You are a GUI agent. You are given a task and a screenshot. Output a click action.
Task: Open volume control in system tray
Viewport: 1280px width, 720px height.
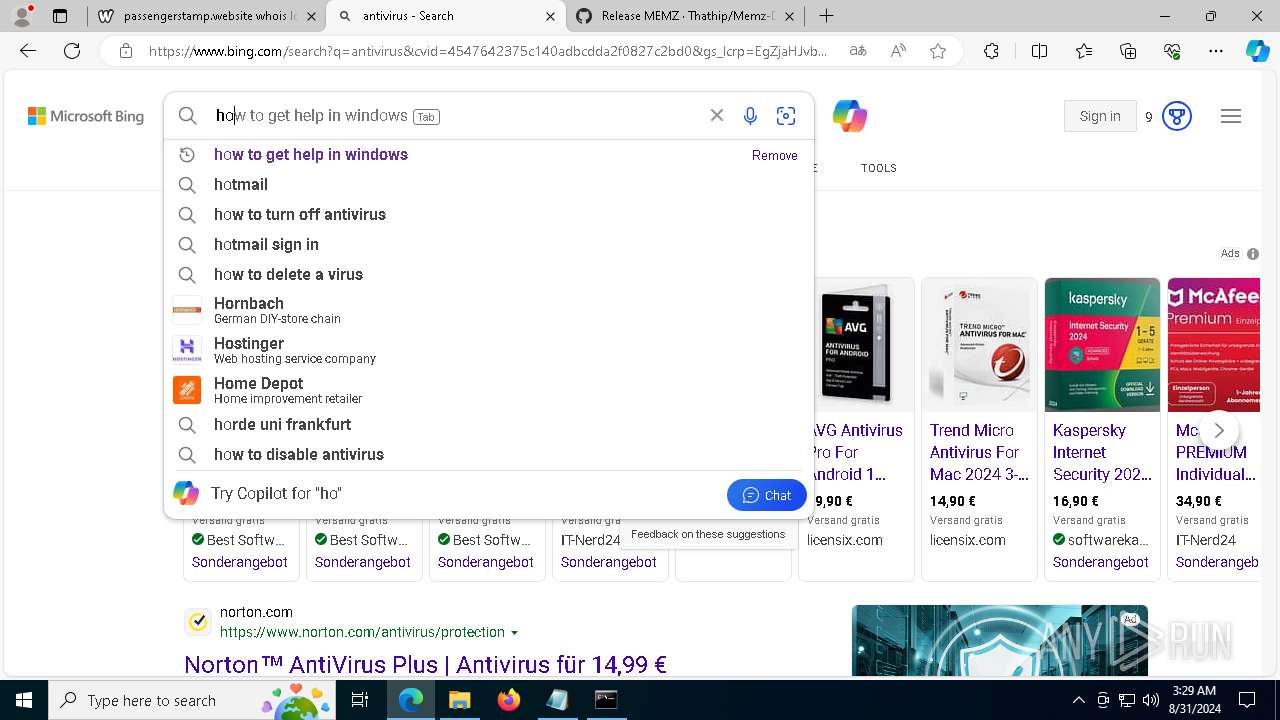[1151, 700]
